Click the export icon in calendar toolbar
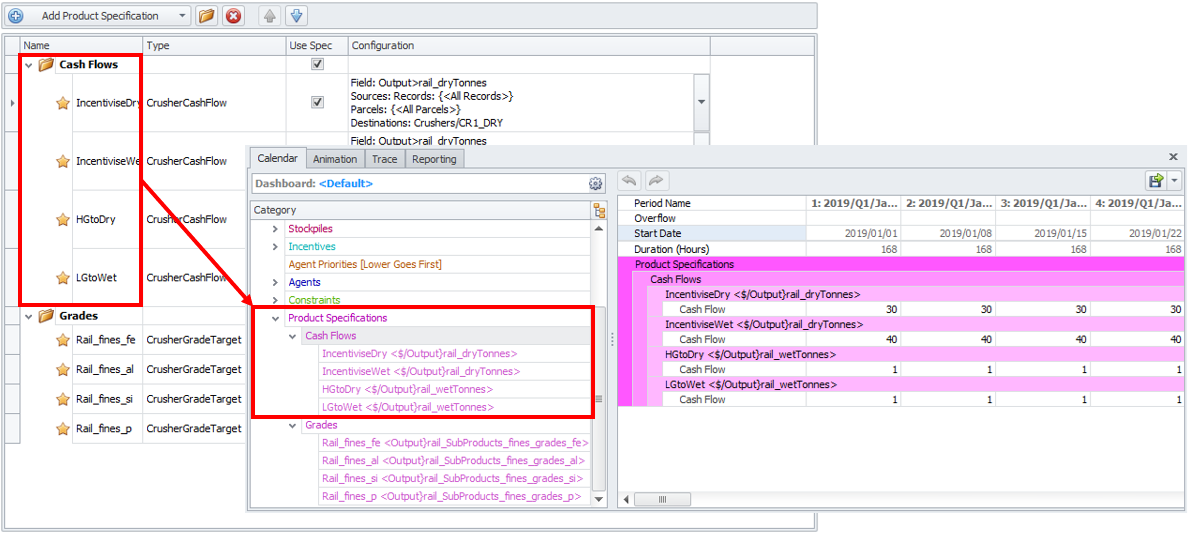Viewport: 1188px width, 535px height. tap(1156, 181)
